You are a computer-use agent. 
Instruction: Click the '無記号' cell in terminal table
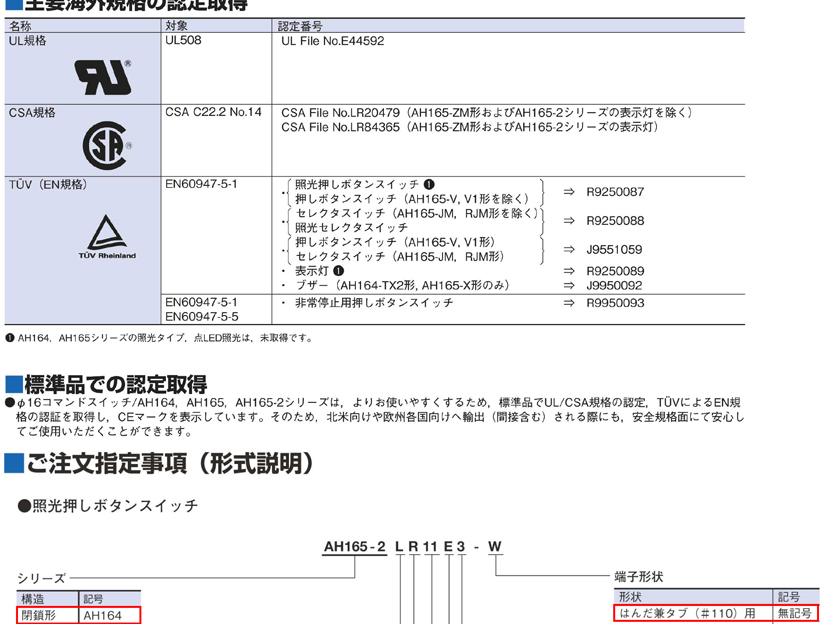(795, 613)
